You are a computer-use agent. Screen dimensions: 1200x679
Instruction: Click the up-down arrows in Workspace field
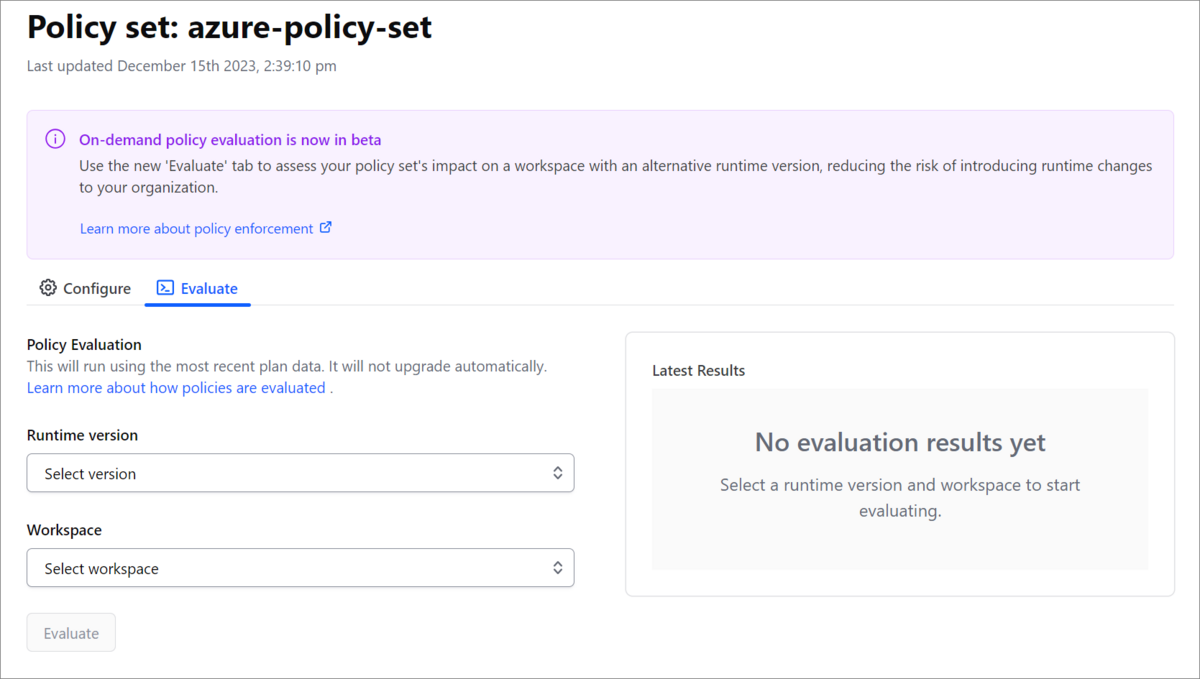tap(558, 568)
